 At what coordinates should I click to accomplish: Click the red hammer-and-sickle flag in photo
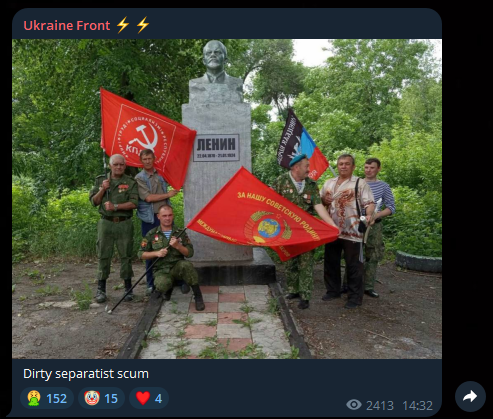pyautogui.click(x=147, y=138)
